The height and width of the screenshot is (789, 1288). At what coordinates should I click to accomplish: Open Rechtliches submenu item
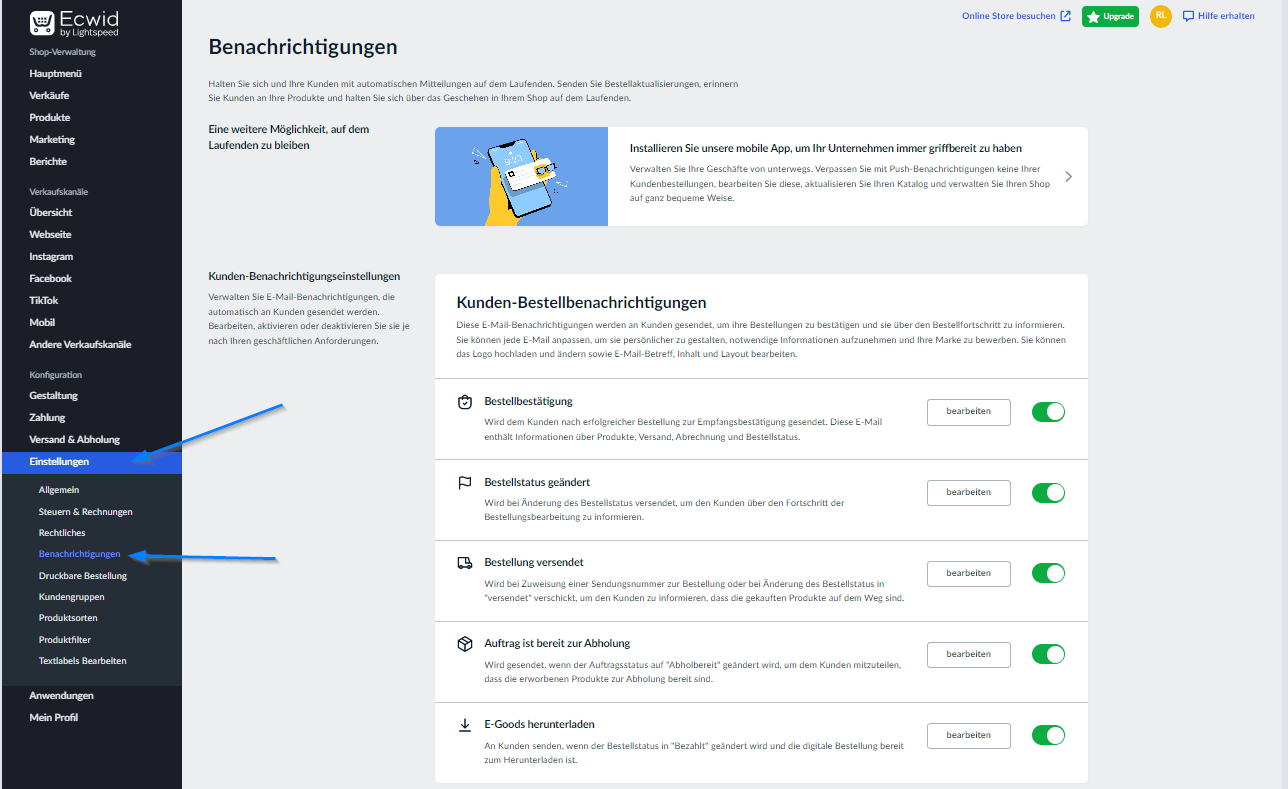point(62,533)
